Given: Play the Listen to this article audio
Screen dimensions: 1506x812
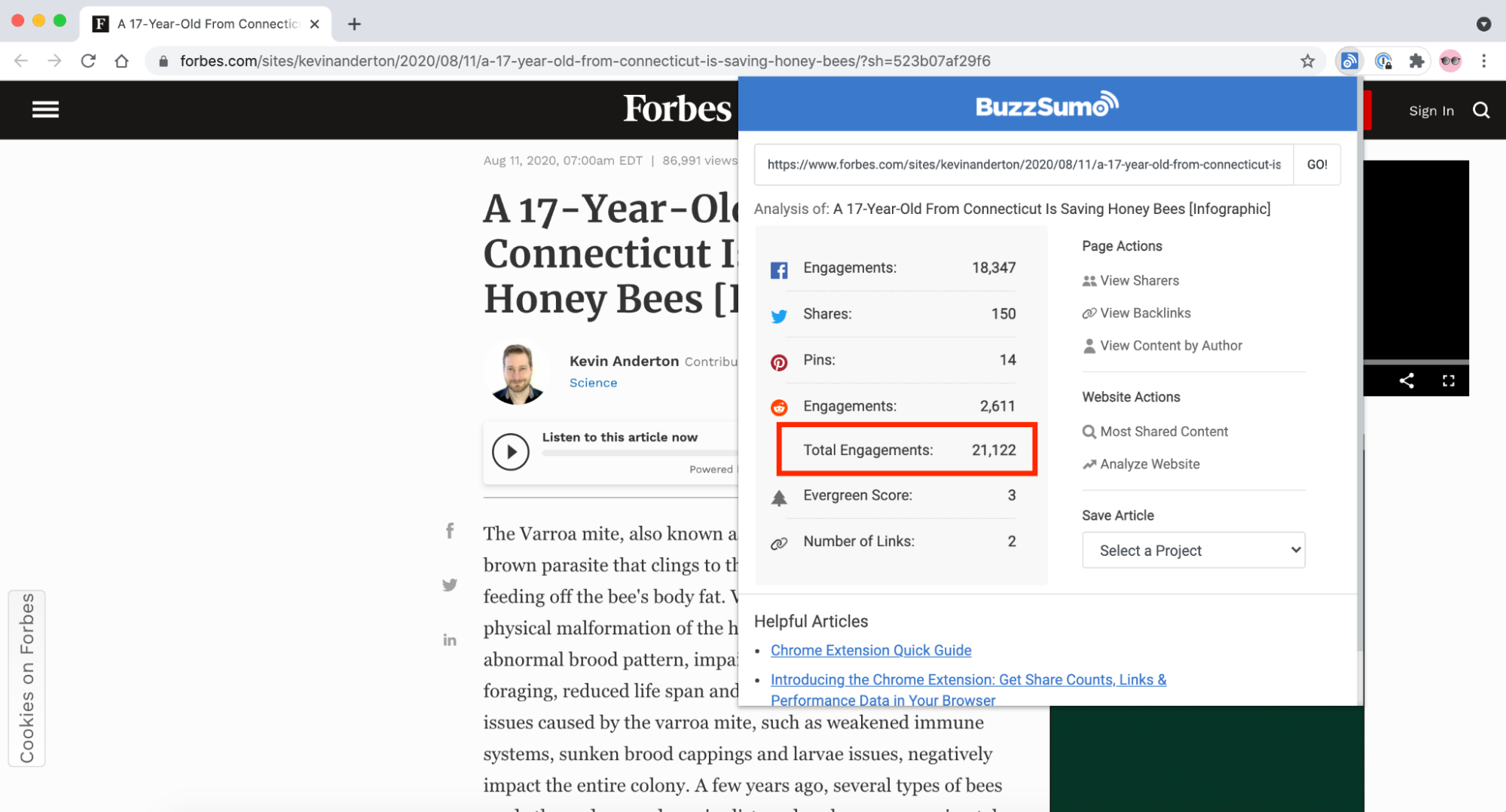Looking at the screenshot, I should click(510, 452).
